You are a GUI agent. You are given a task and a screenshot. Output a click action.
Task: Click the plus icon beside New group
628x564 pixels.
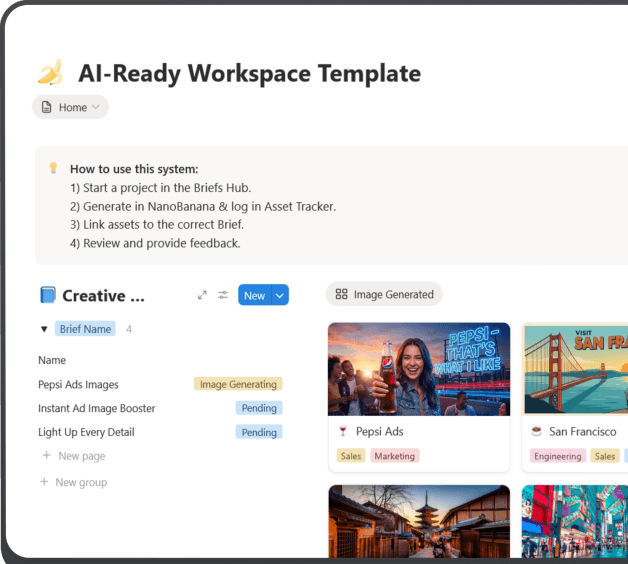44,482
